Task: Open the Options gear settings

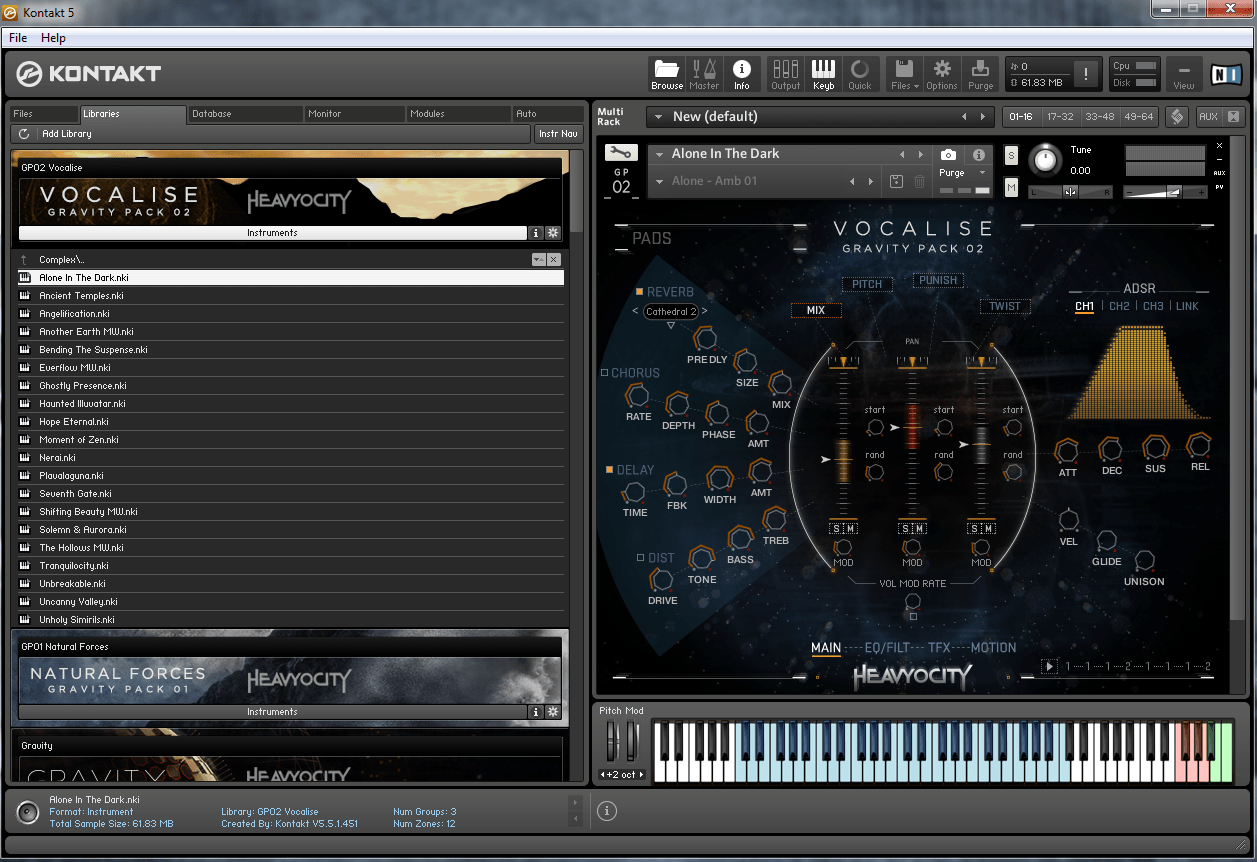Action: tap(942, 74)
